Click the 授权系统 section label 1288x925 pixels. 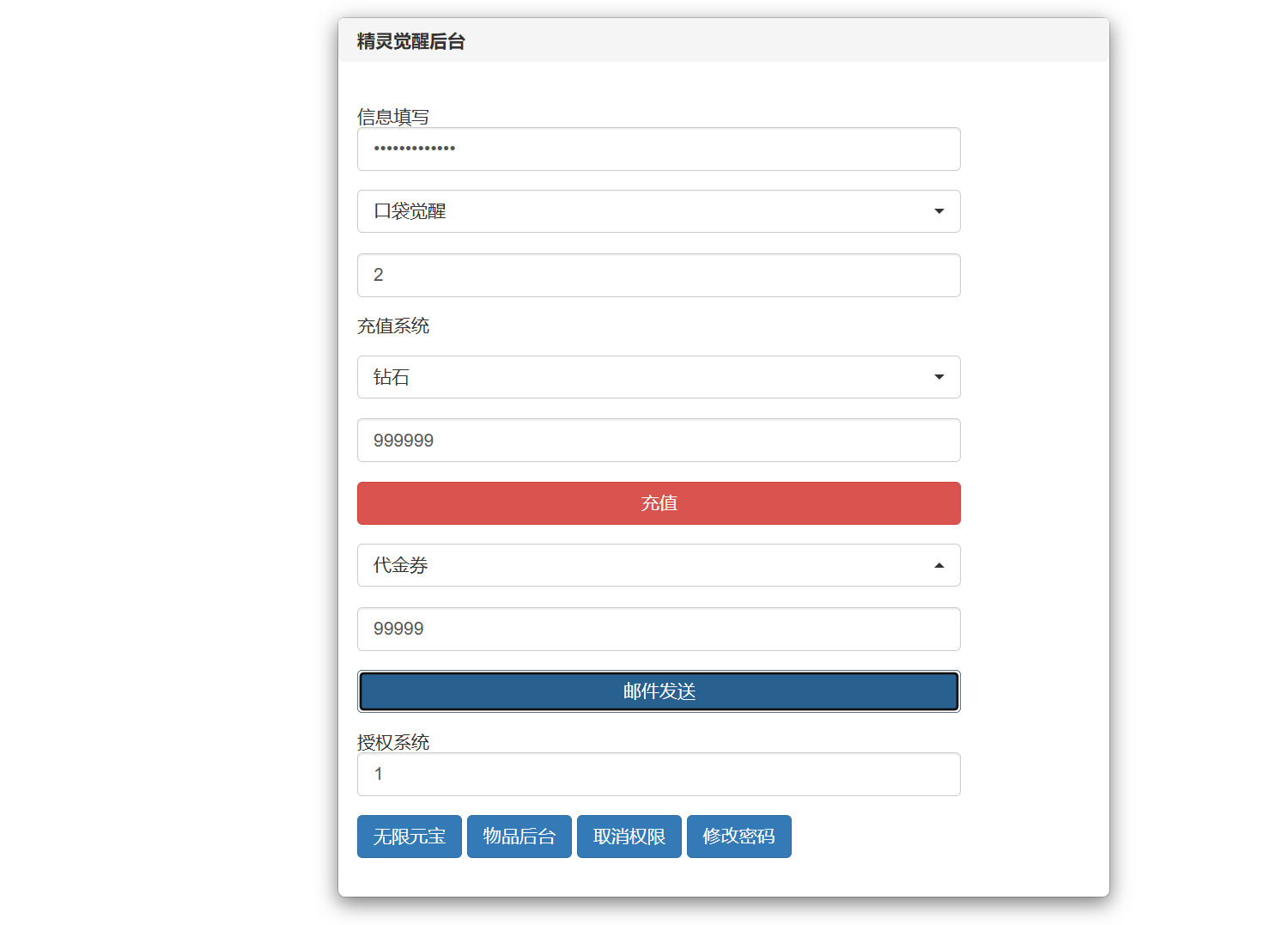click(393, 741)
